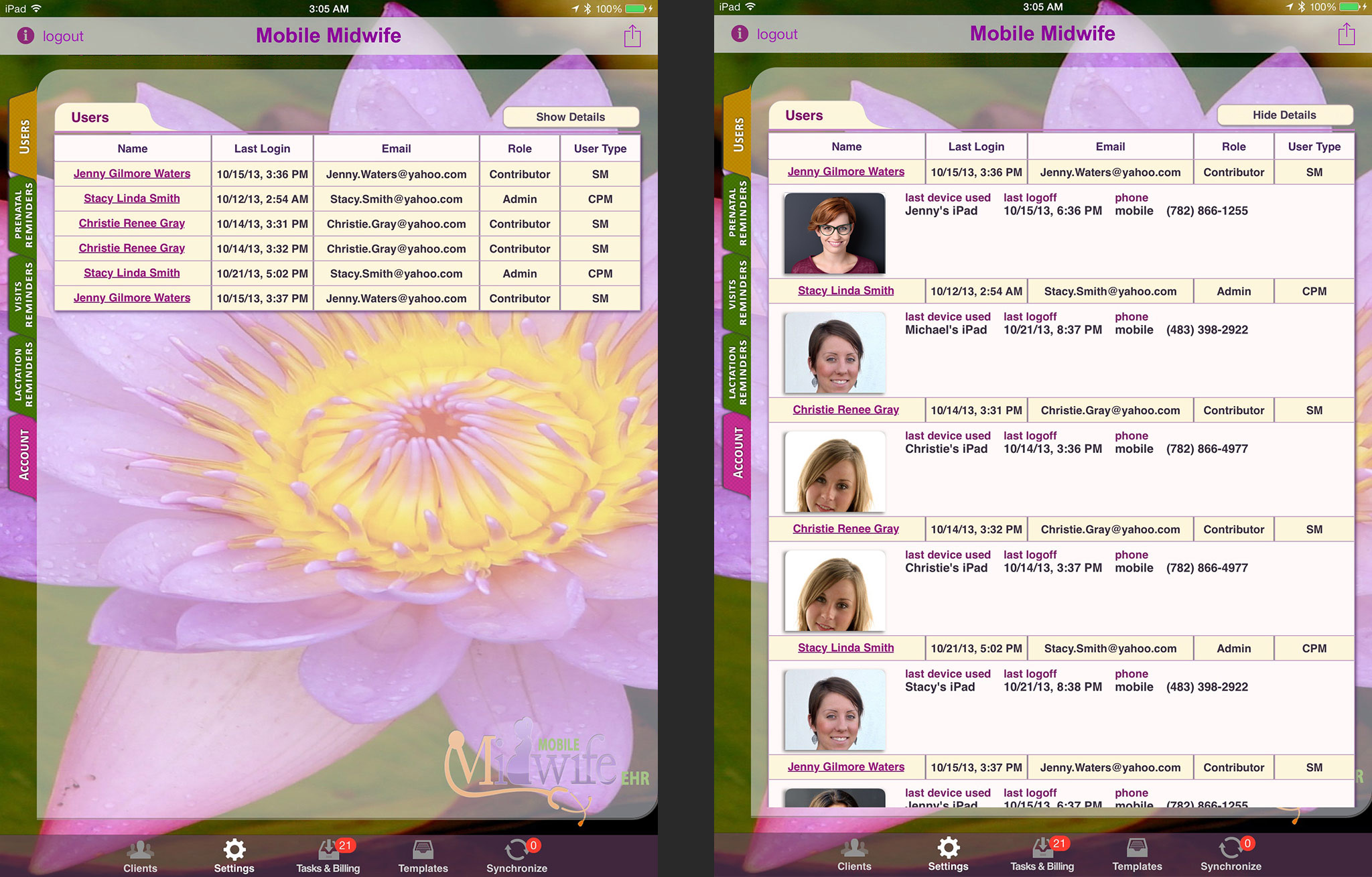Image resolution: width=1372 pixels, height=877 pixels.
Task: Click Role column header on right iPad screen
Action: click(1234, 147)
